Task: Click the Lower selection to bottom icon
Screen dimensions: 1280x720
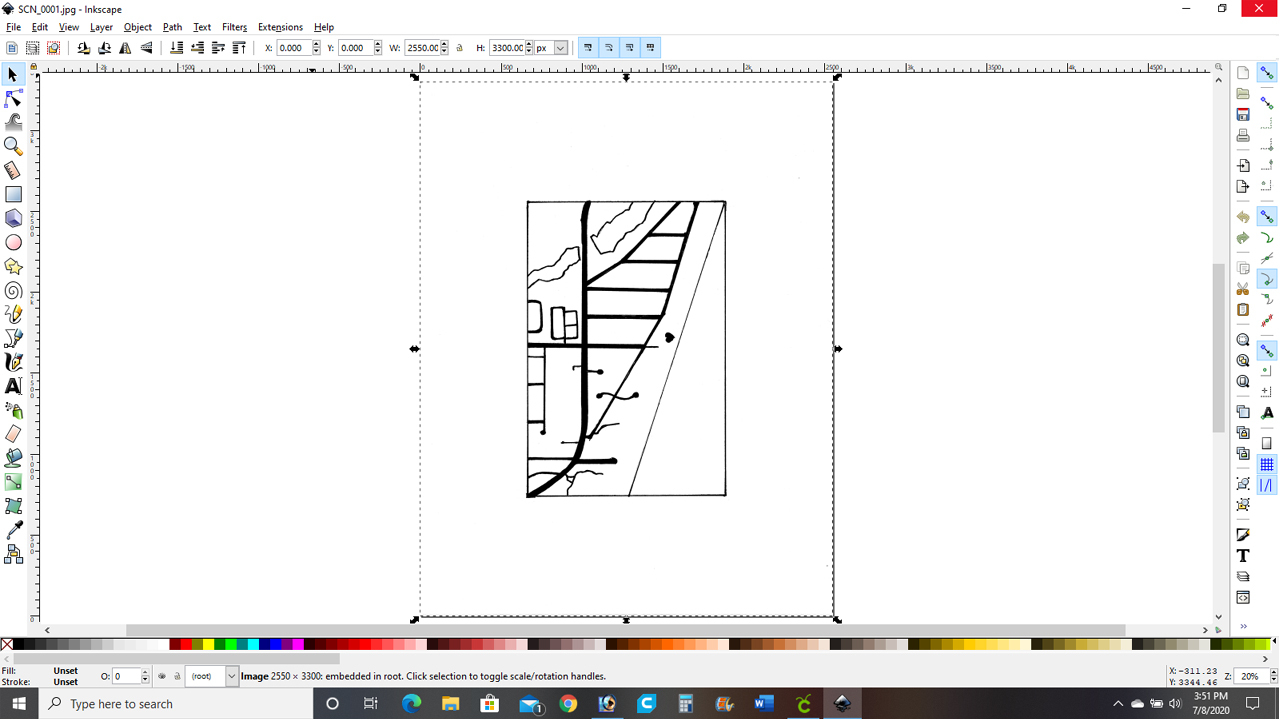Action: [177, 48]
